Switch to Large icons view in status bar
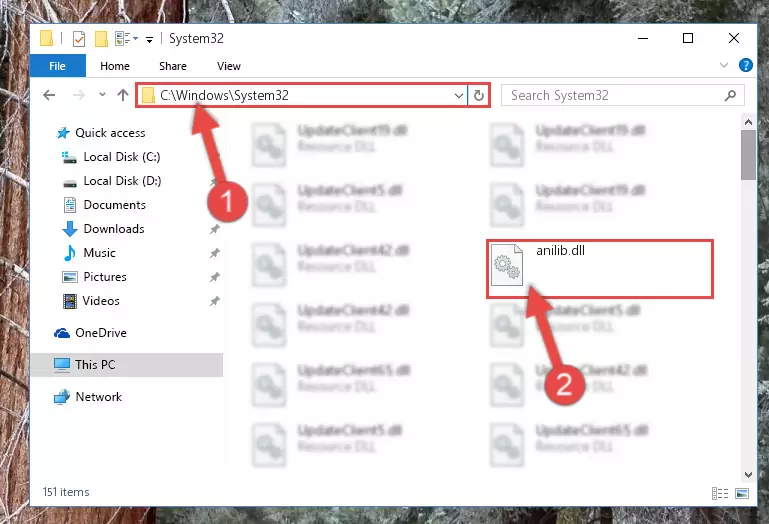 tap(742, 493)
